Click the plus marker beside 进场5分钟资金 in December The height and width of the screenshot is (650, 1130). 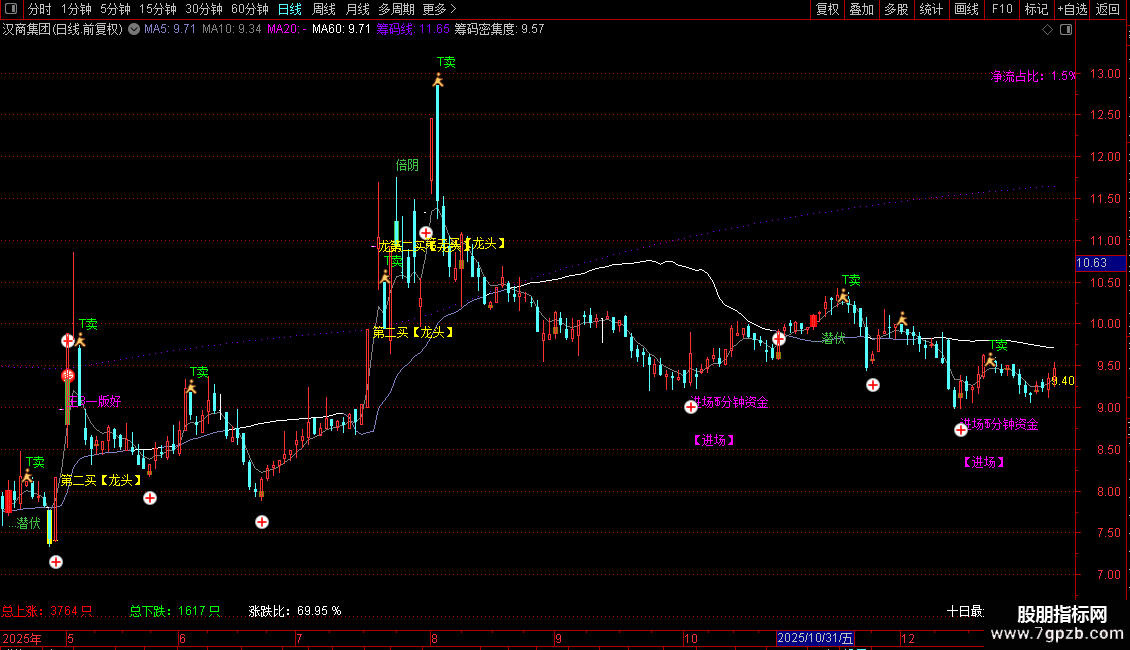click(x=961, y=430)
